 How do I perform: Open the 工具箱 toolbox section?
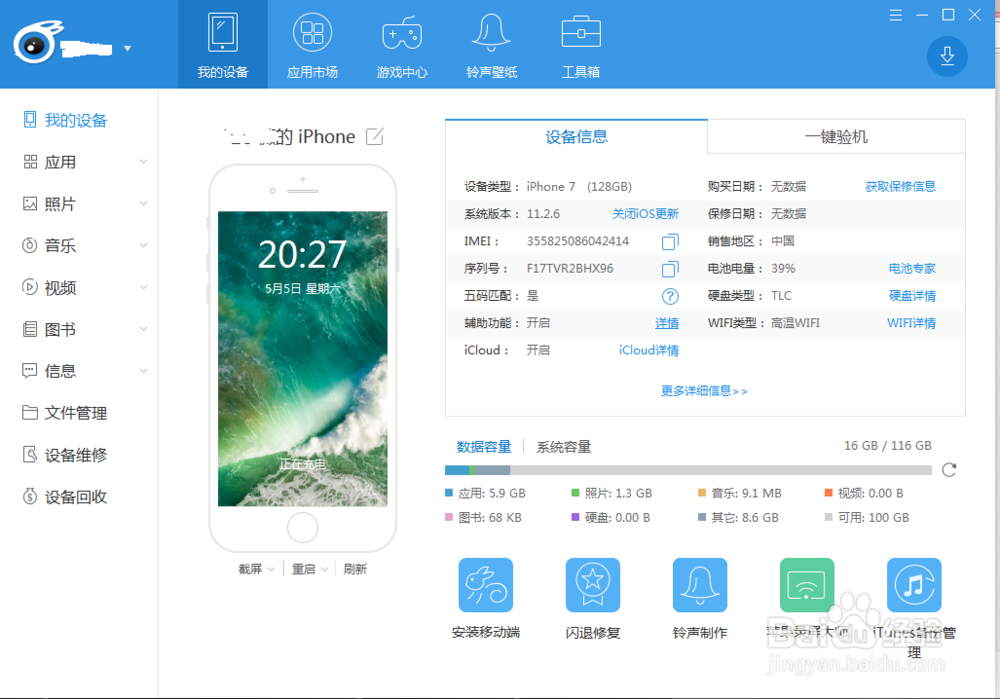pyautogui.click(x=580, y=45)
